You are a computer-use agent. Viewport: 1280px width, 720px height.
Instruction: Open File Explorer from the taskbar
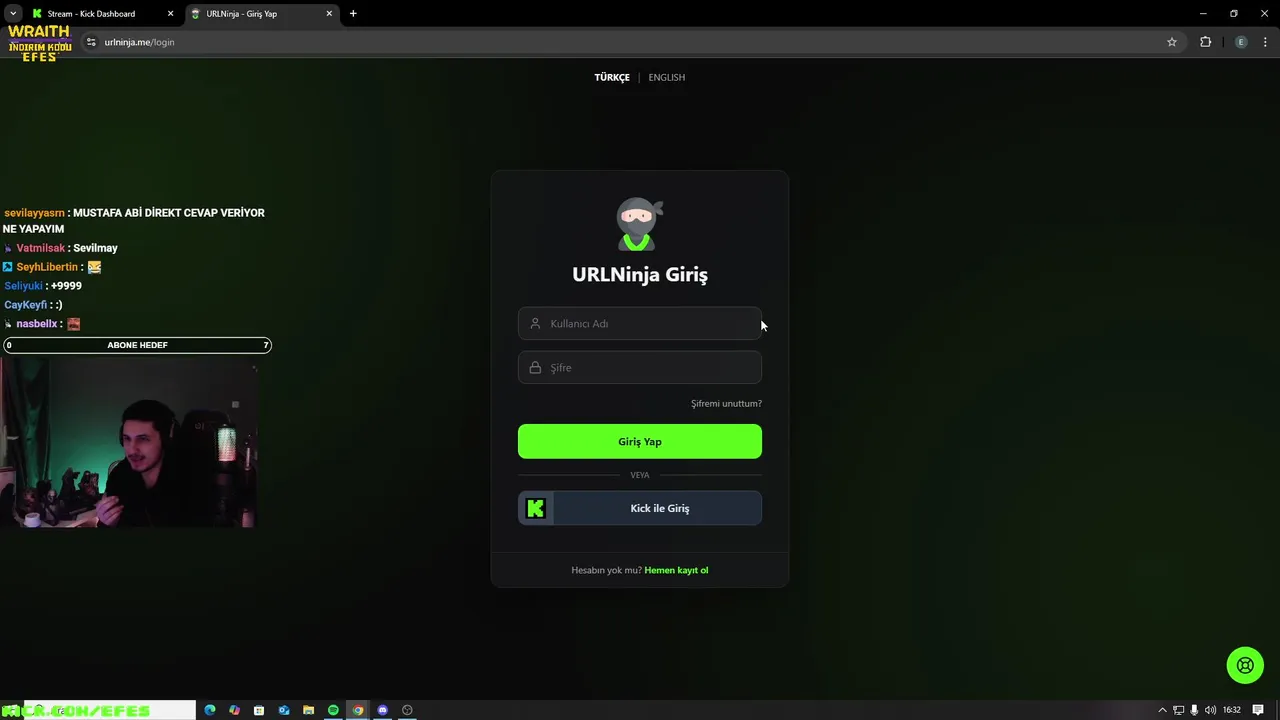[x=308, y=710]
